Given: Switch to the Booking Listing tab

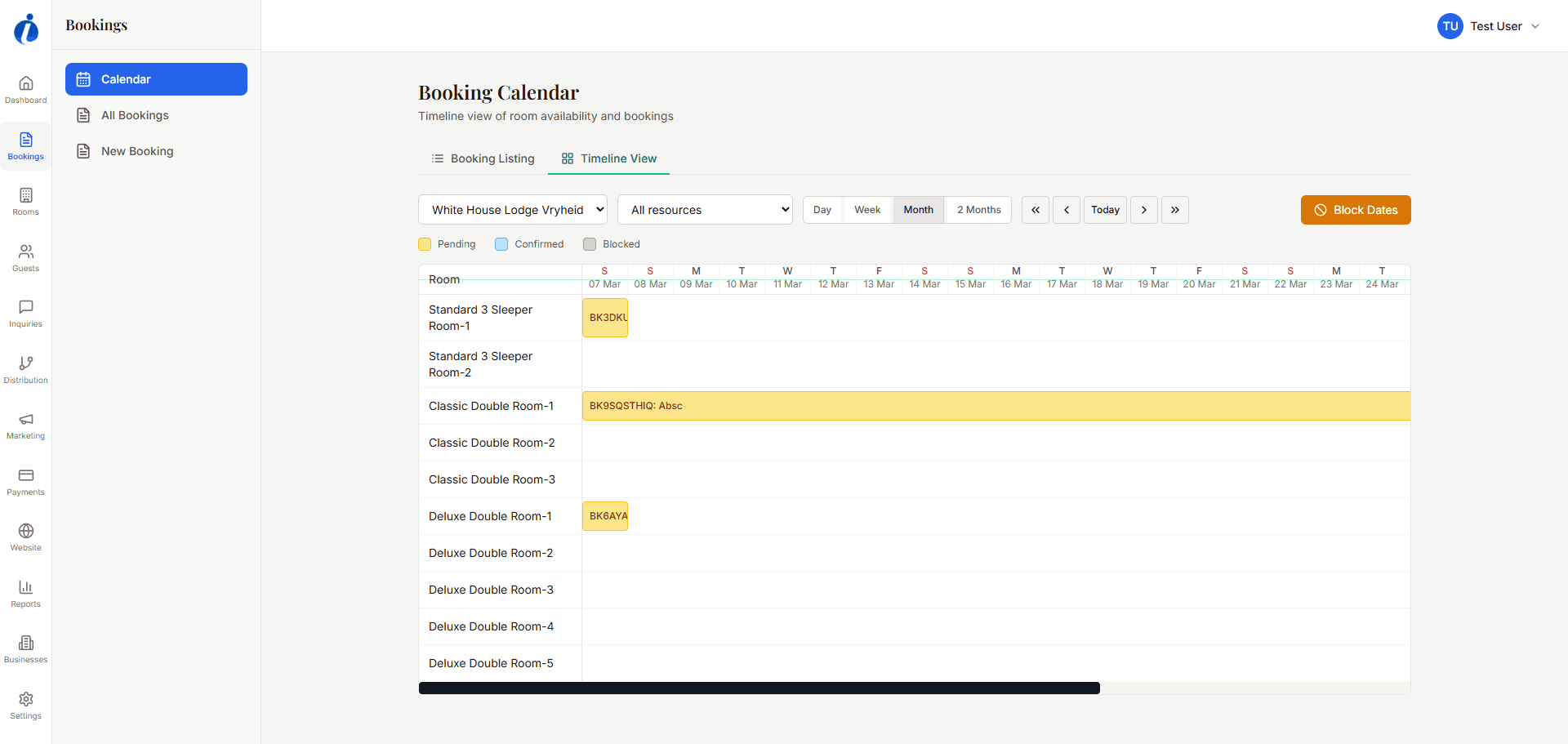Looking at the screenshot, I should (483, 158).
